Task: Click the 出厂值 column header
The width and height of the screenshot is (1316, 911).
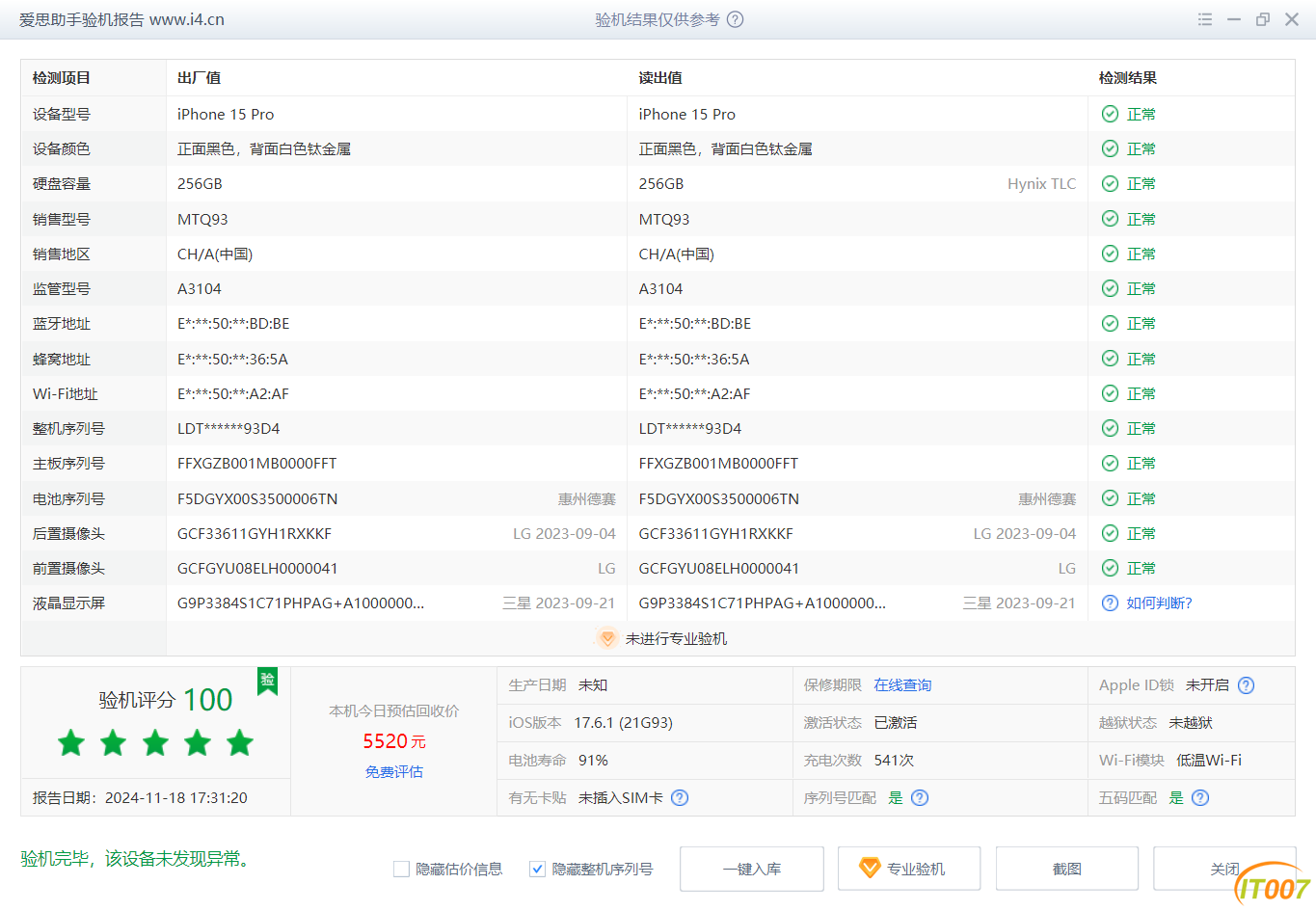Action: click(200, 78)
